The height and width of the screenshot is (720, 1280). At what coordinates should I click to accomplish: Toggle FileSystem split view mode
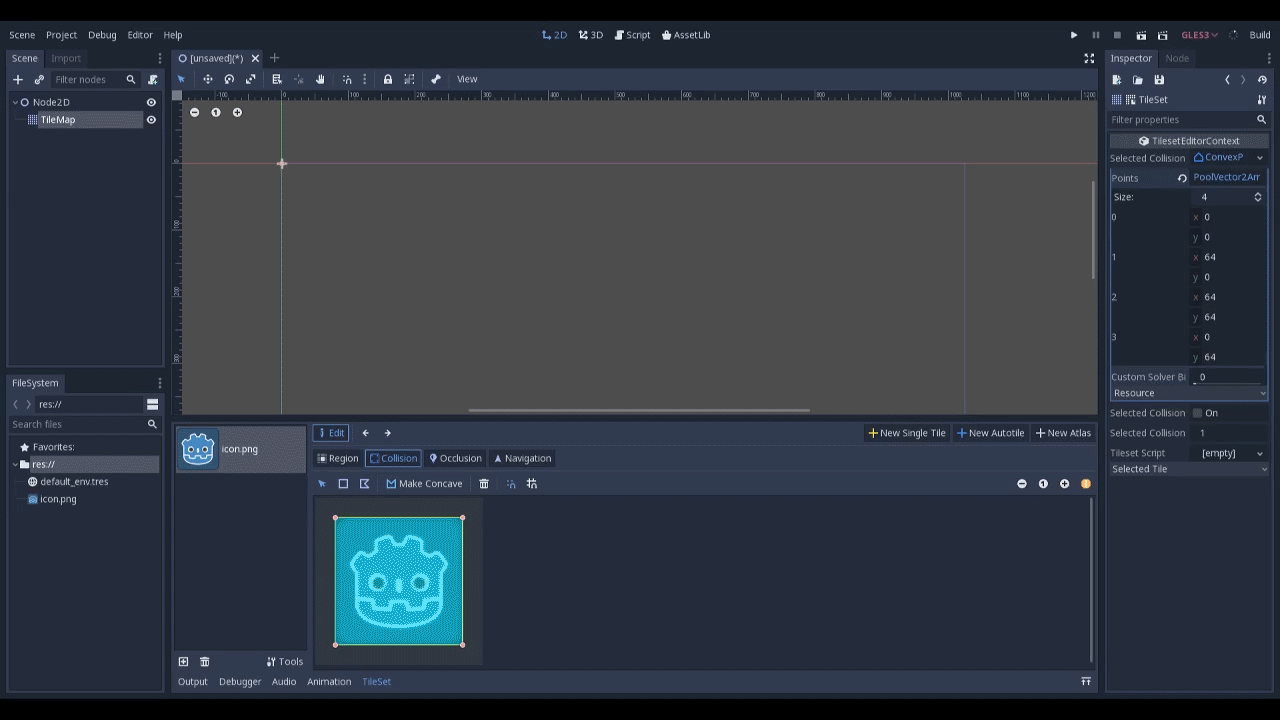pos(152,404)
